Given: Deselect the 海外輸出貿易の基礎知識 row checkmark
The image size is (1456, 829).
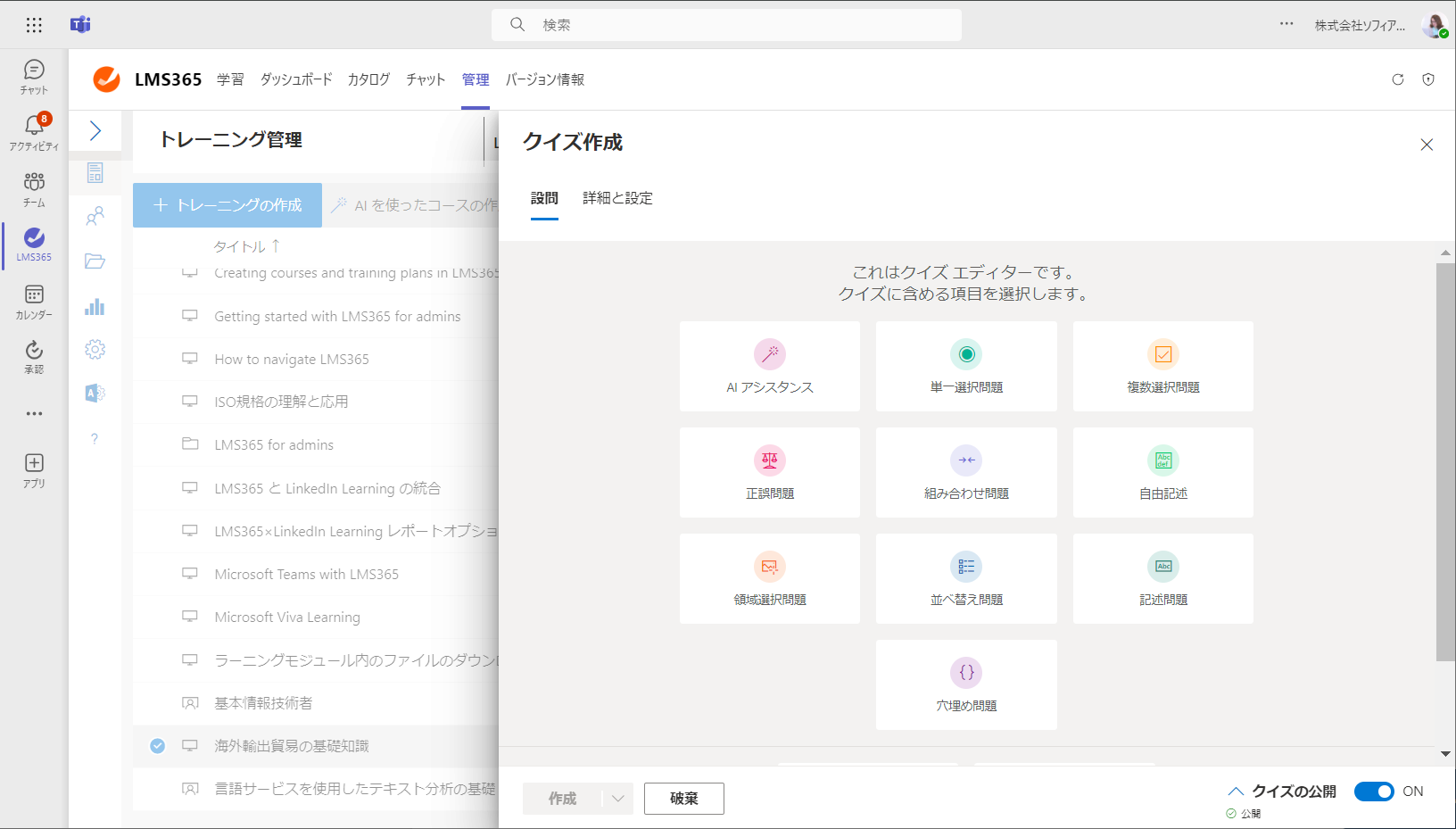Looking at the screenshot, I should pos(157,746).
